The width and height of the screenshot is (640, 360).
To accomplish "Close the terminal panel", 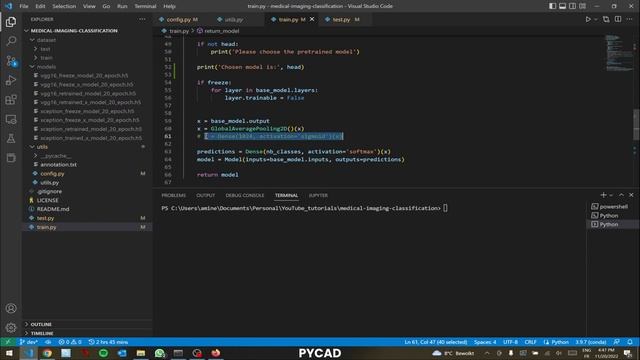I will pos(631,195).
